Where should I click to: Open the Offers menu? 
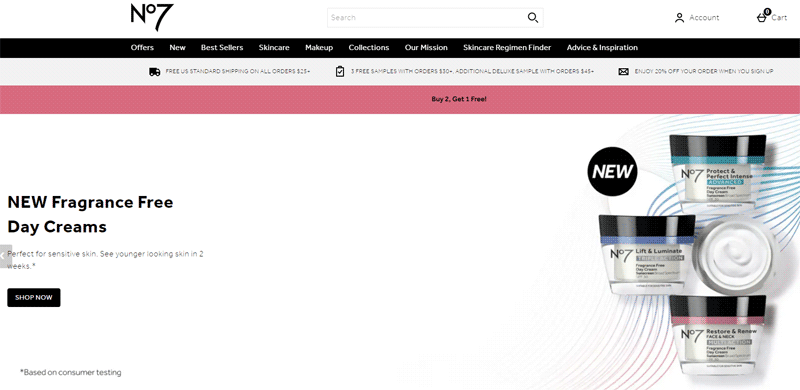142,47
